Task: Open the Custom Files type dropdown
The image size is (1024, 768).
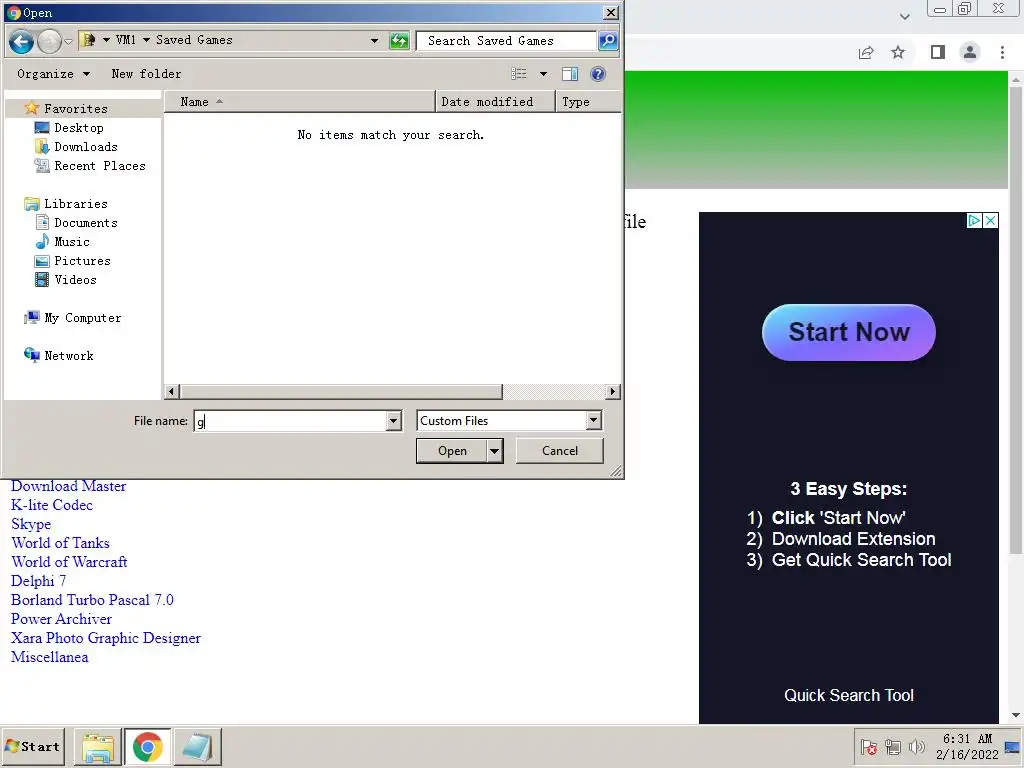Action: [593, 421]
